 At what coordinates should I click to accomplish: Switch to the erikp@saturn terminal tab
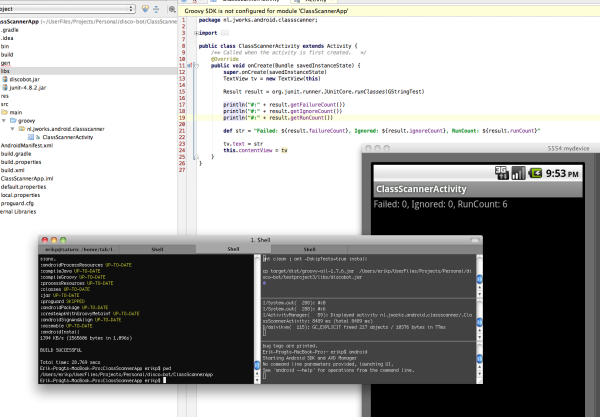[79, 249]
